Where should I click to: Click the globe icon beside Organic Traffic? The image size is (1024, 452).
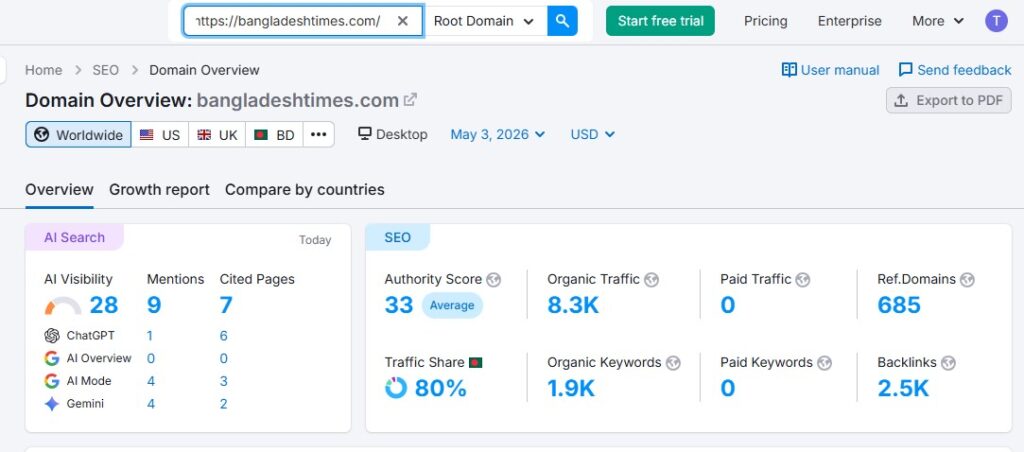[x=651, y=280]
